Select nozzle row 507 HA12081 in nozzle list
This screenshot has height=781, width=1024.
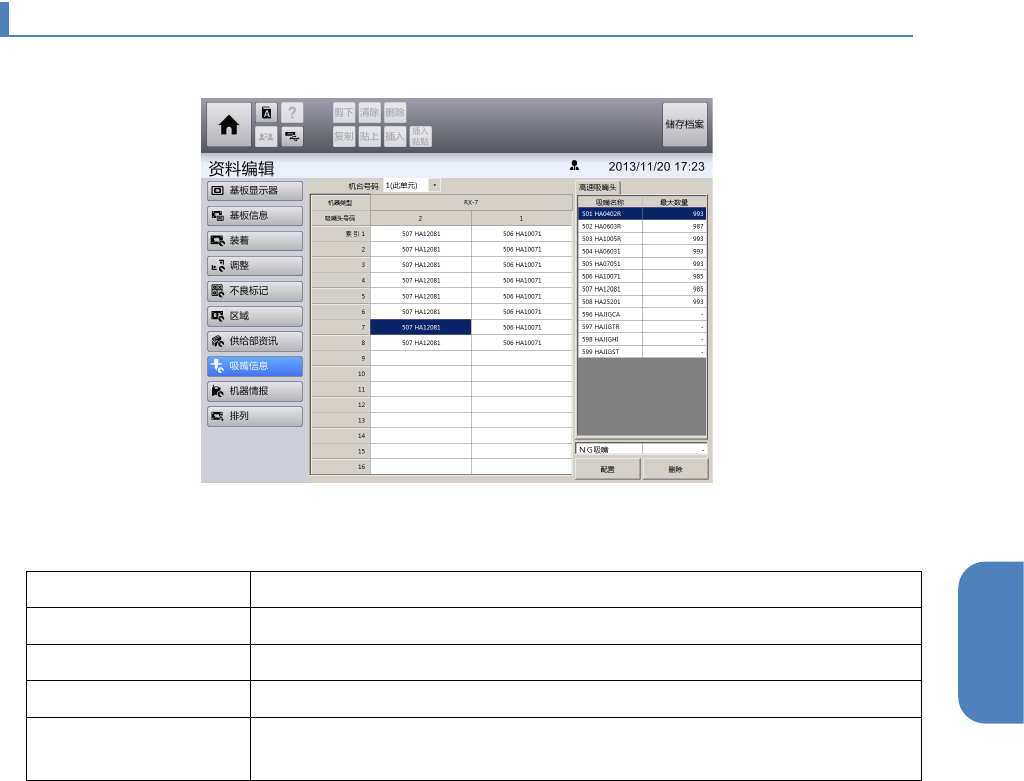click(641, 289)
